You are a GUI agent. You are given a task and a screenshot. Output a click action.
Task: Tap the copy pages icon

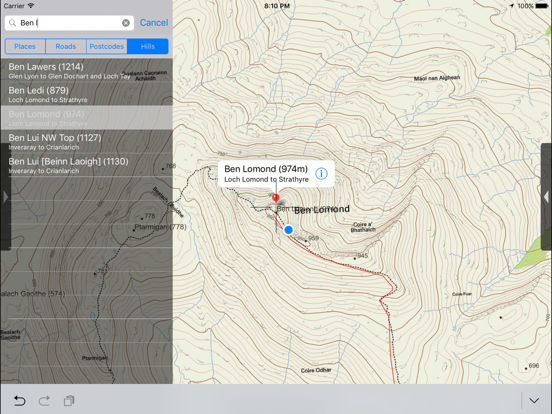tap(69, 401)
